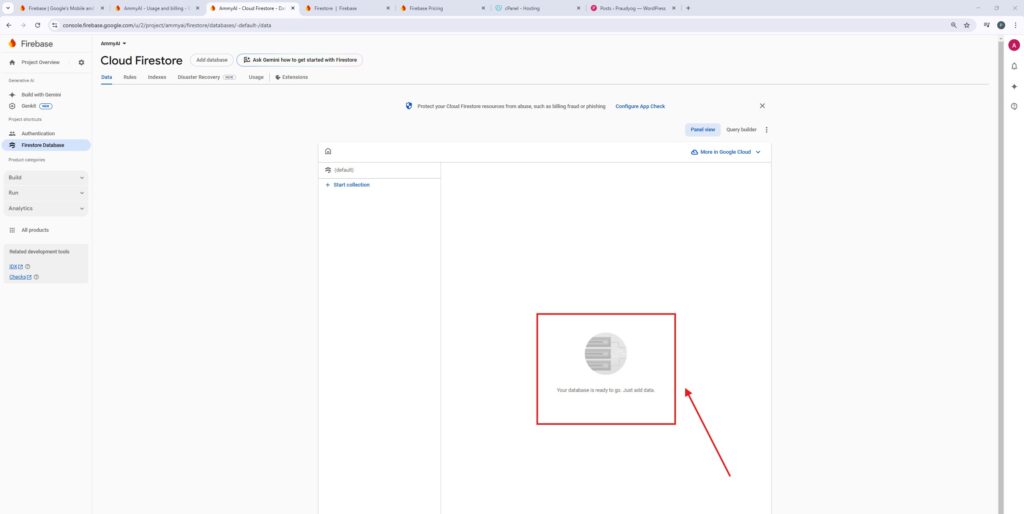This screenshot has width=1024, height=514.
Task: Open project settings gear icon
Action: pyautogui.click(x=81, y=62)
